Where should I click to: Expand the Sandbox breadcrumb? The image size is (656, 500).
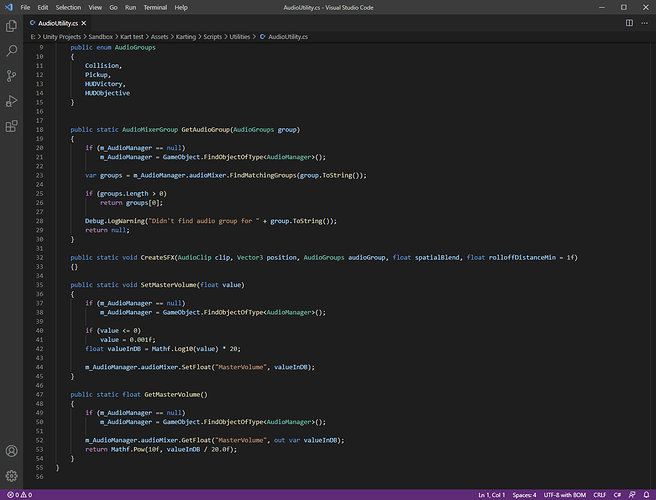[x=100, y=37]
